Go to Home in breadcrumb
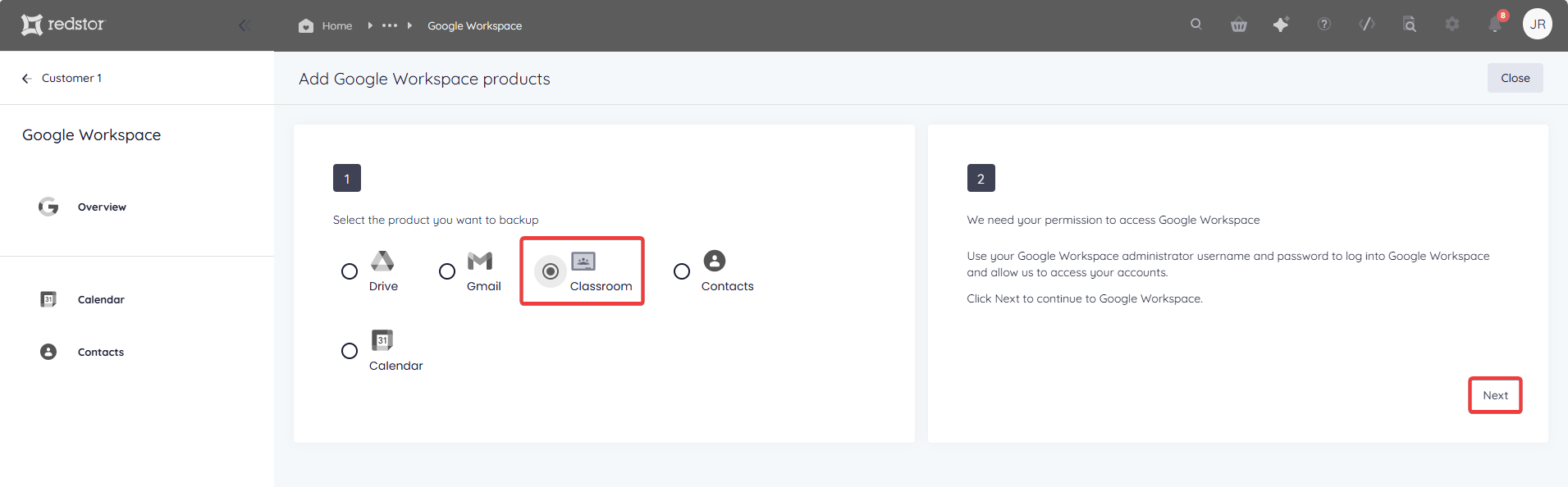 click(x=336, y=26)
